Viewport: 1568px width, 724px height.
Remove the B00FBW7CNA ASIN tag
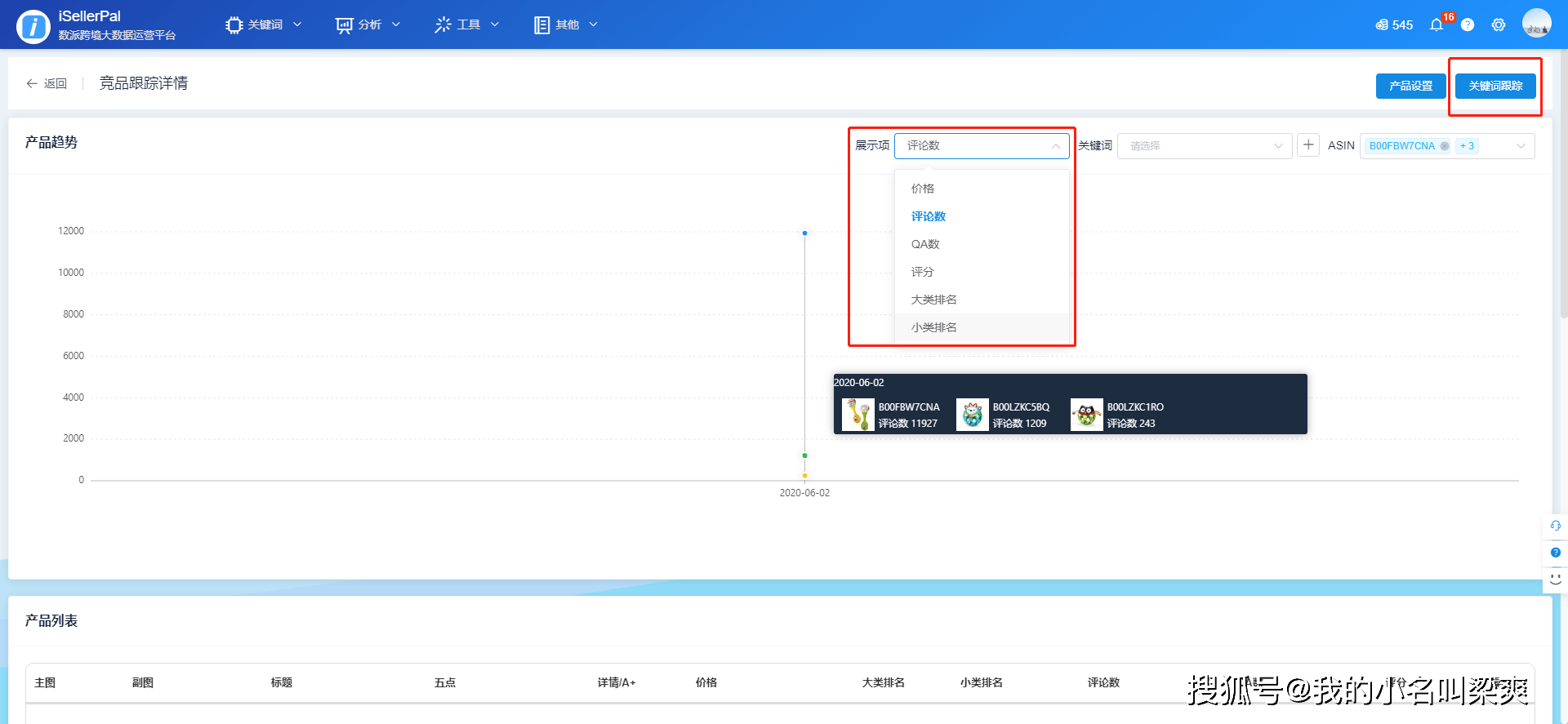click(1445, 146)
